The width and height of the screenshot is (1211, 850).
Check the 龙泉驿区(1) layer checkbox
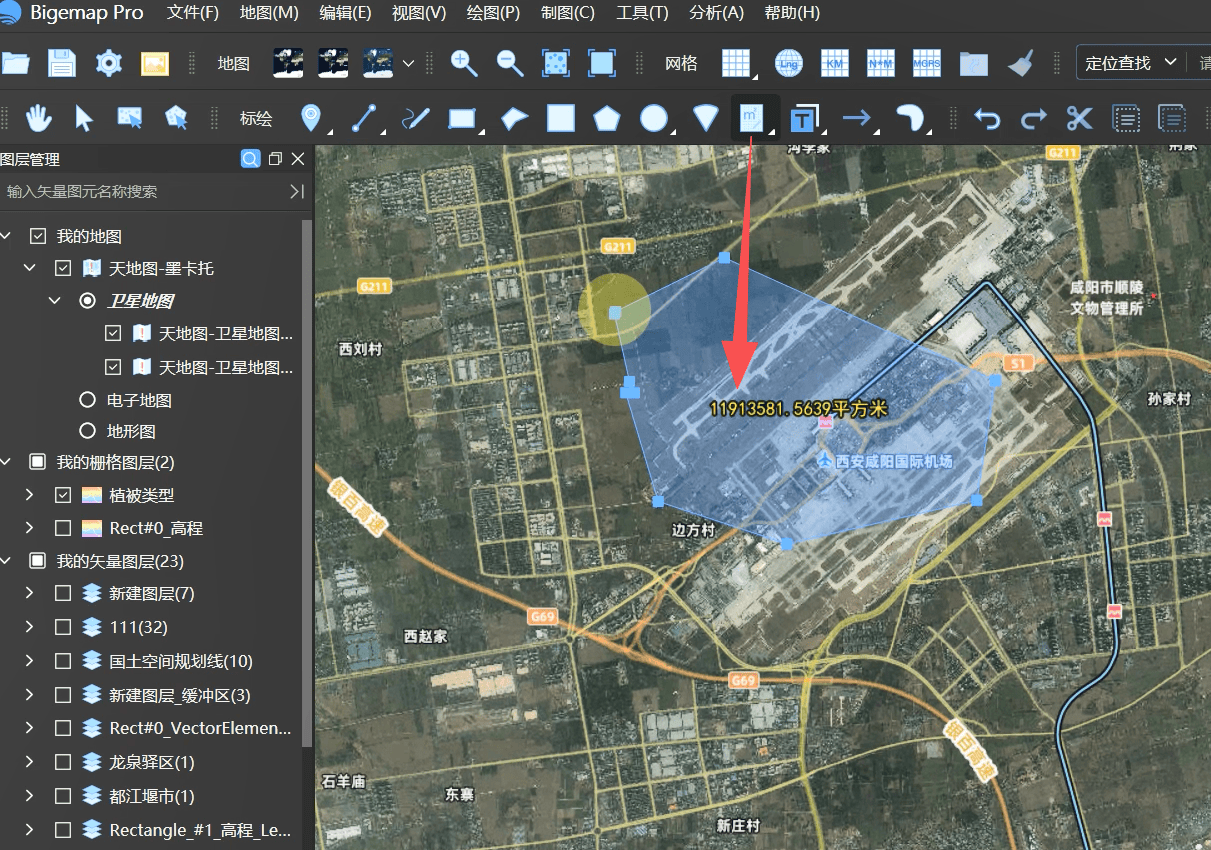point(63,762)
